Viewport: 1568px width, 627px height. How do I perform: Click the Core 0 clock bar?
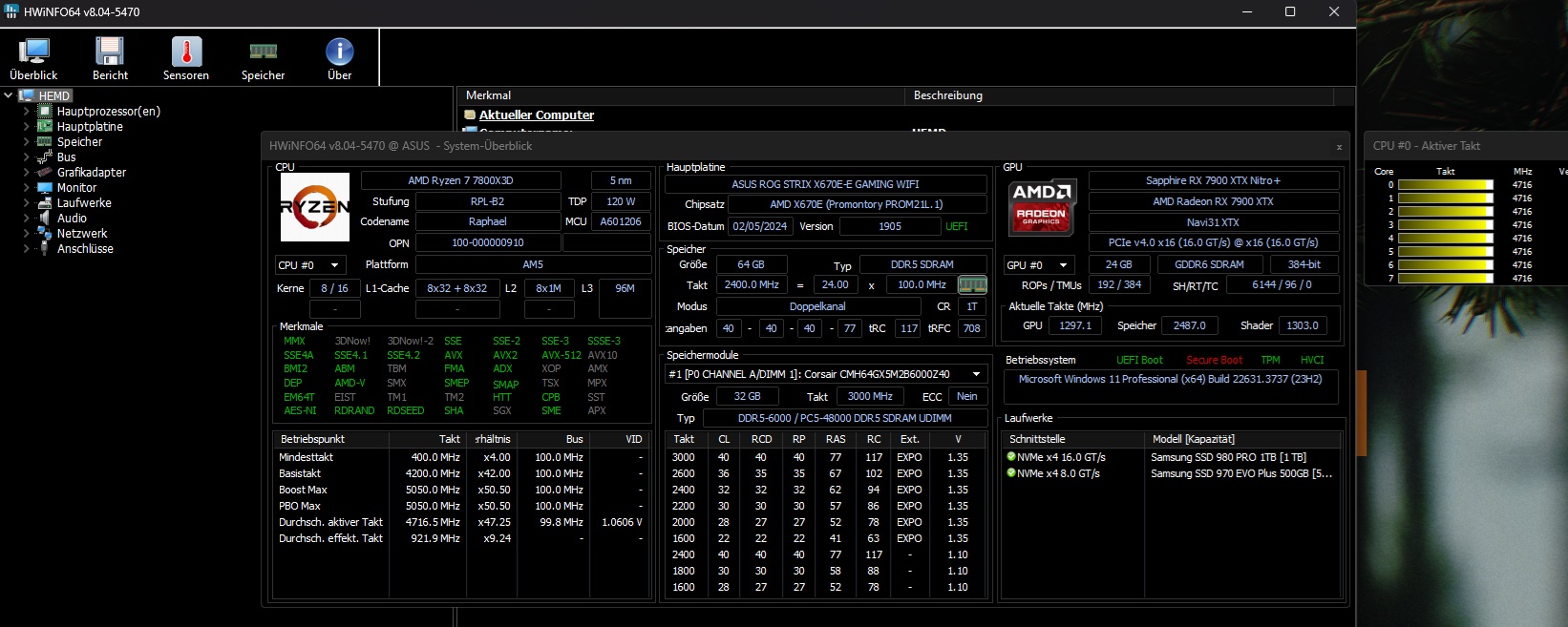[x=1445, y=185]
